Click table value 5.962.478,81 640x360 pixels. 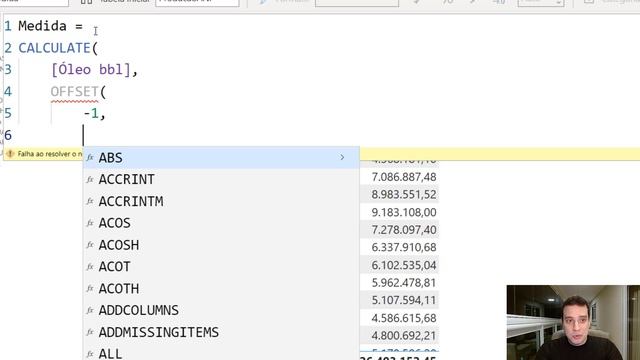point(404,283)
